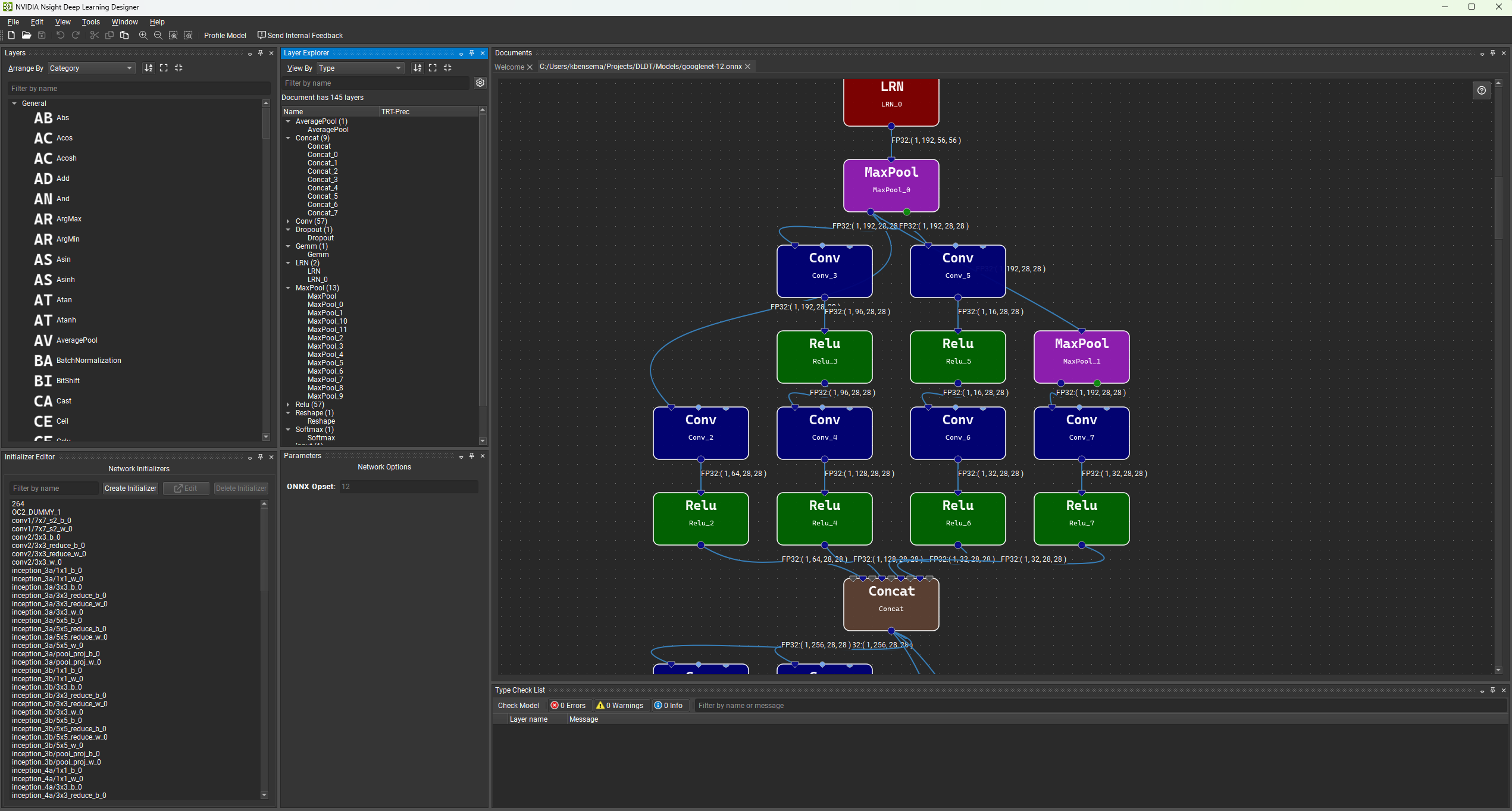Open the Layers panel options dropdown arrow
1512x811 pixels.
(x=250, y=54)
